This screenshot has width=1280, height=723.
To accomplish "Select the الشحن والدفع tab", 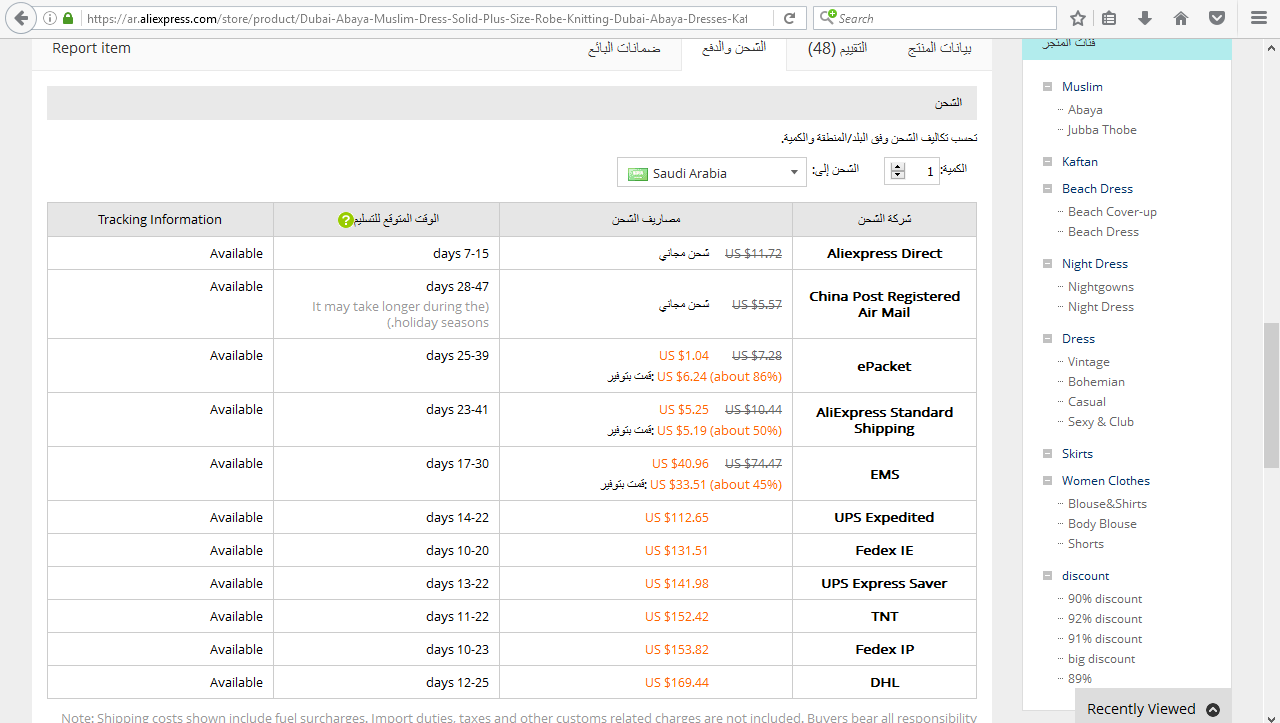I will (734, 48).
